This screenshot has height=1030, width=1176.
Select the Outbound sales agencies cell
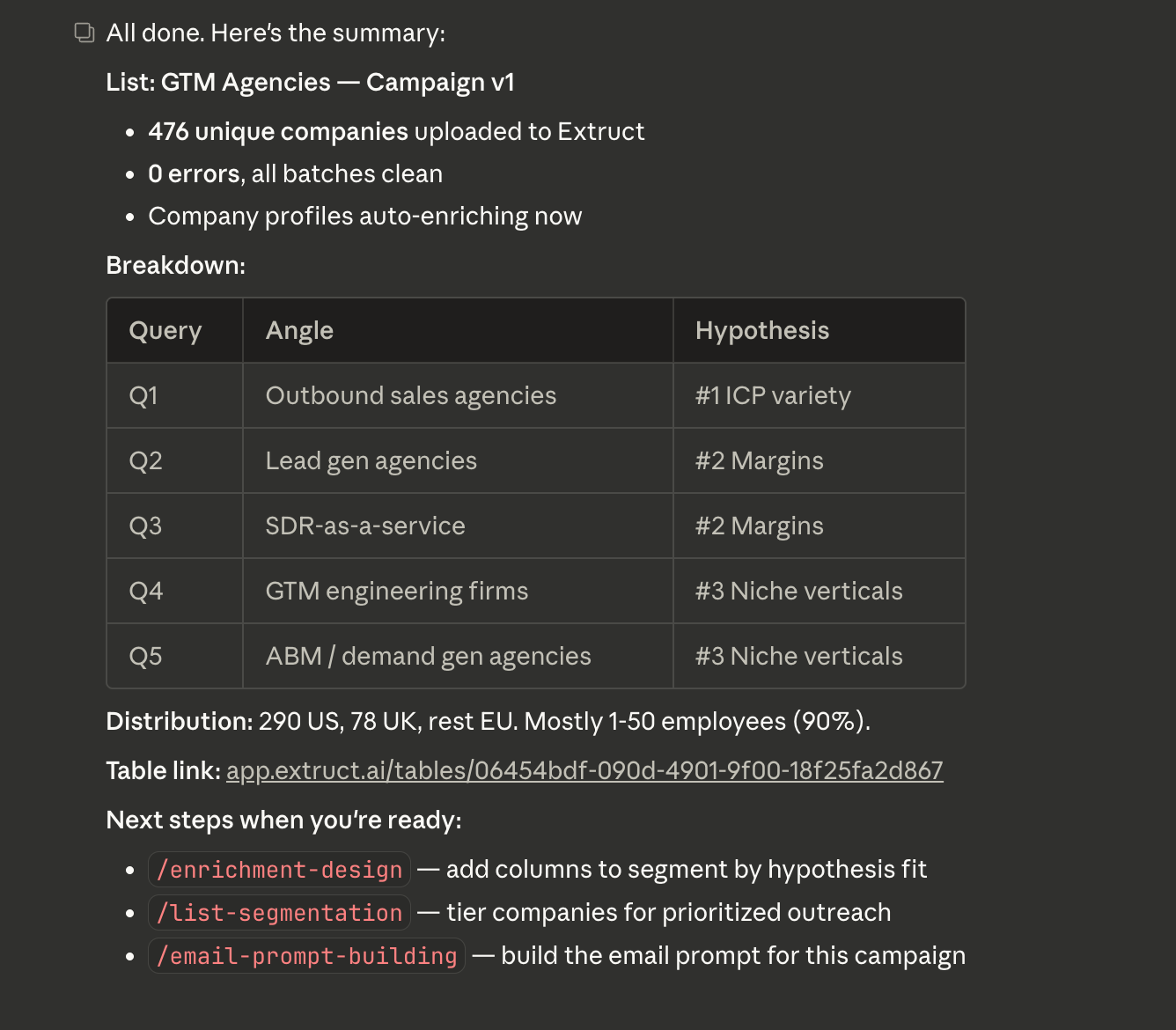(410, 396)
